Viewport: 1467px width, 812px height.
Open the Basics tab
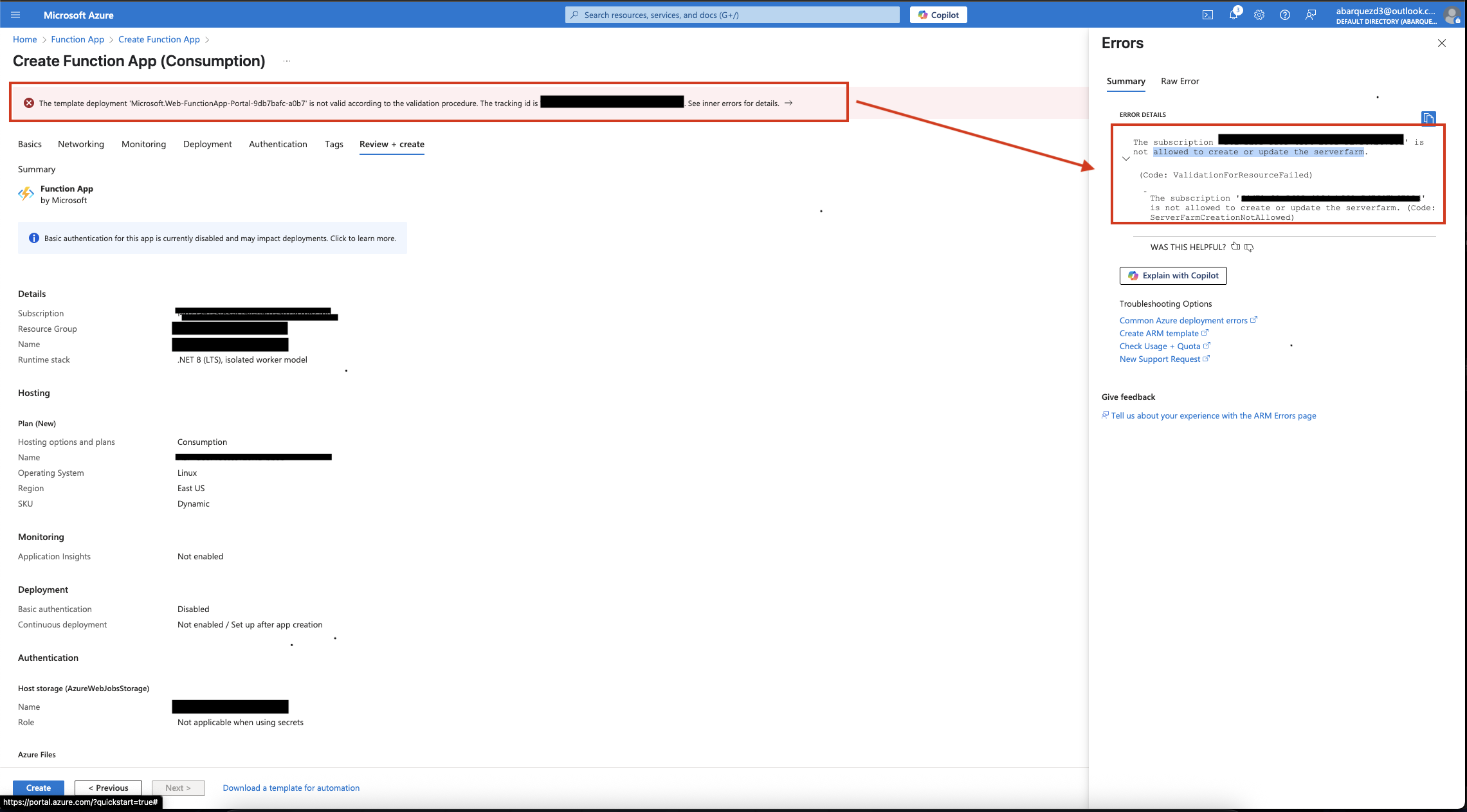pos(30,144)
